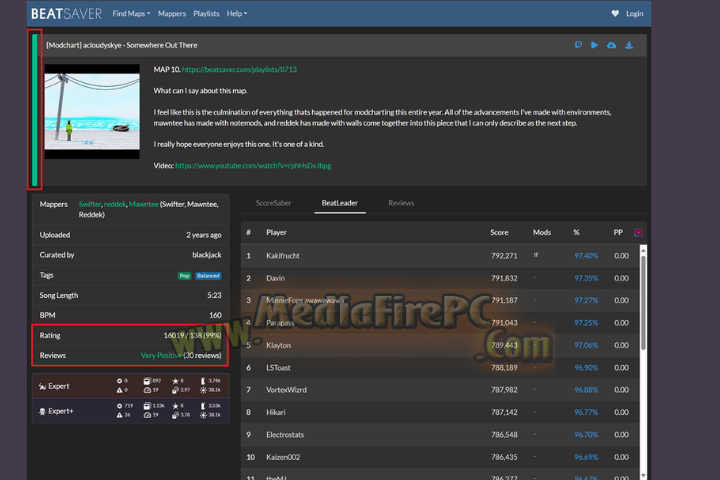Click the map cover thumbnail image

[92, 112]
